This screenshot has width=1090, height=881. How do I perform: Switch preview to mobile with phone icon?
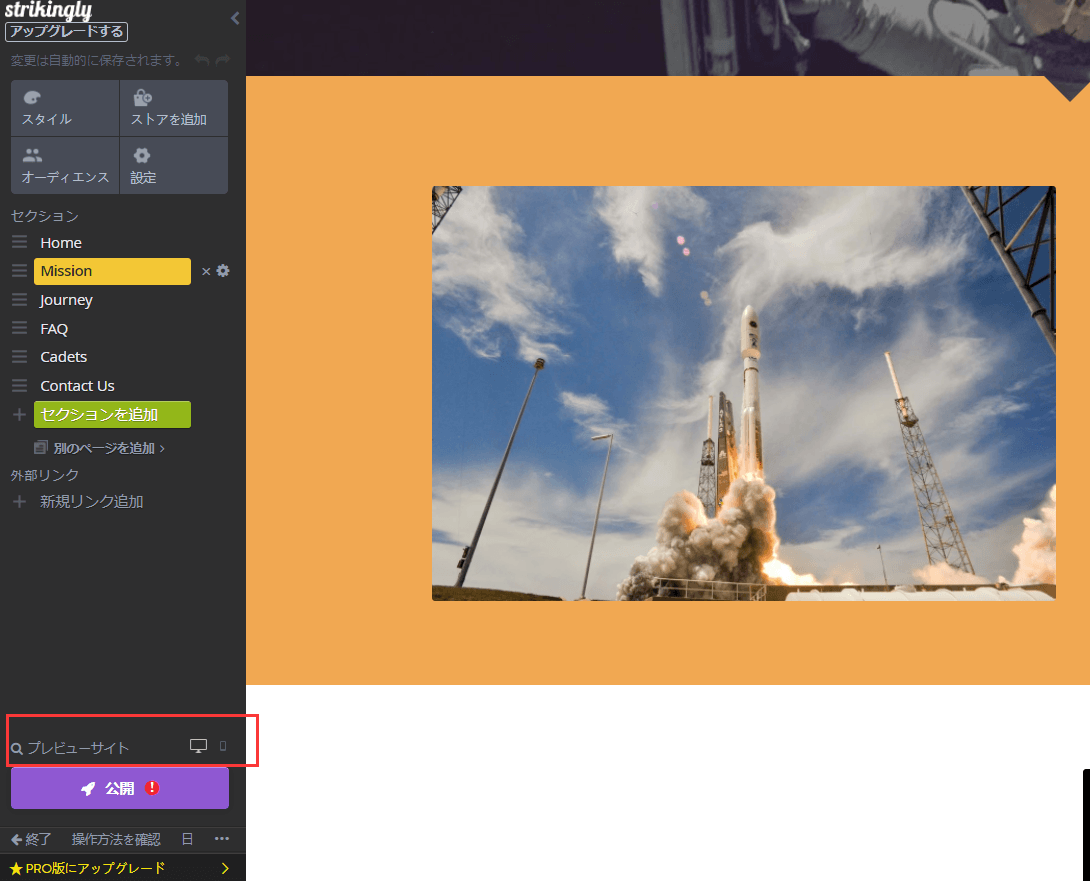[x=223, y=745]
